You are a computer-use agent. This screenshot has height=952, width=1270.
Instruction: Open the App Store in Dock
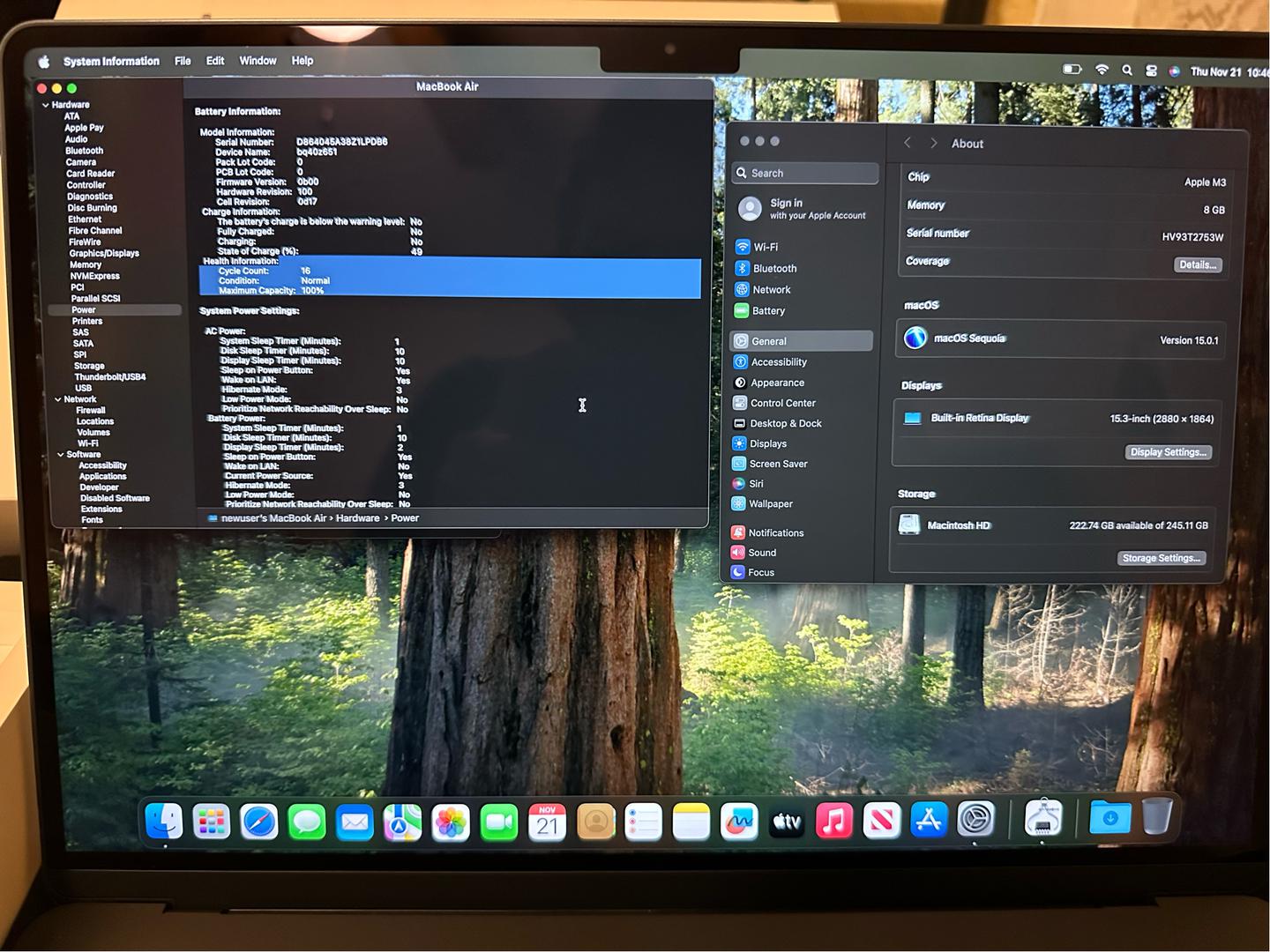tap(930, 821)
